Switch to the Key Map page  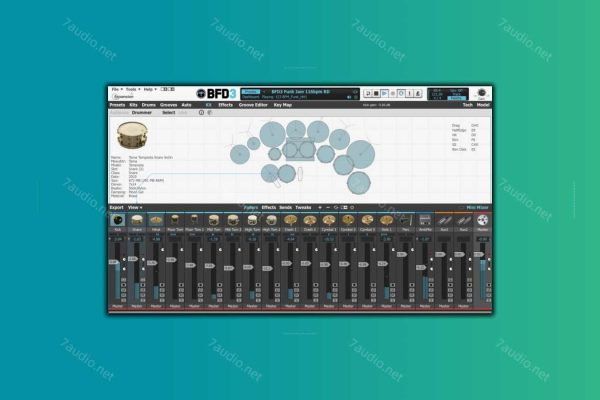[283, 105]
